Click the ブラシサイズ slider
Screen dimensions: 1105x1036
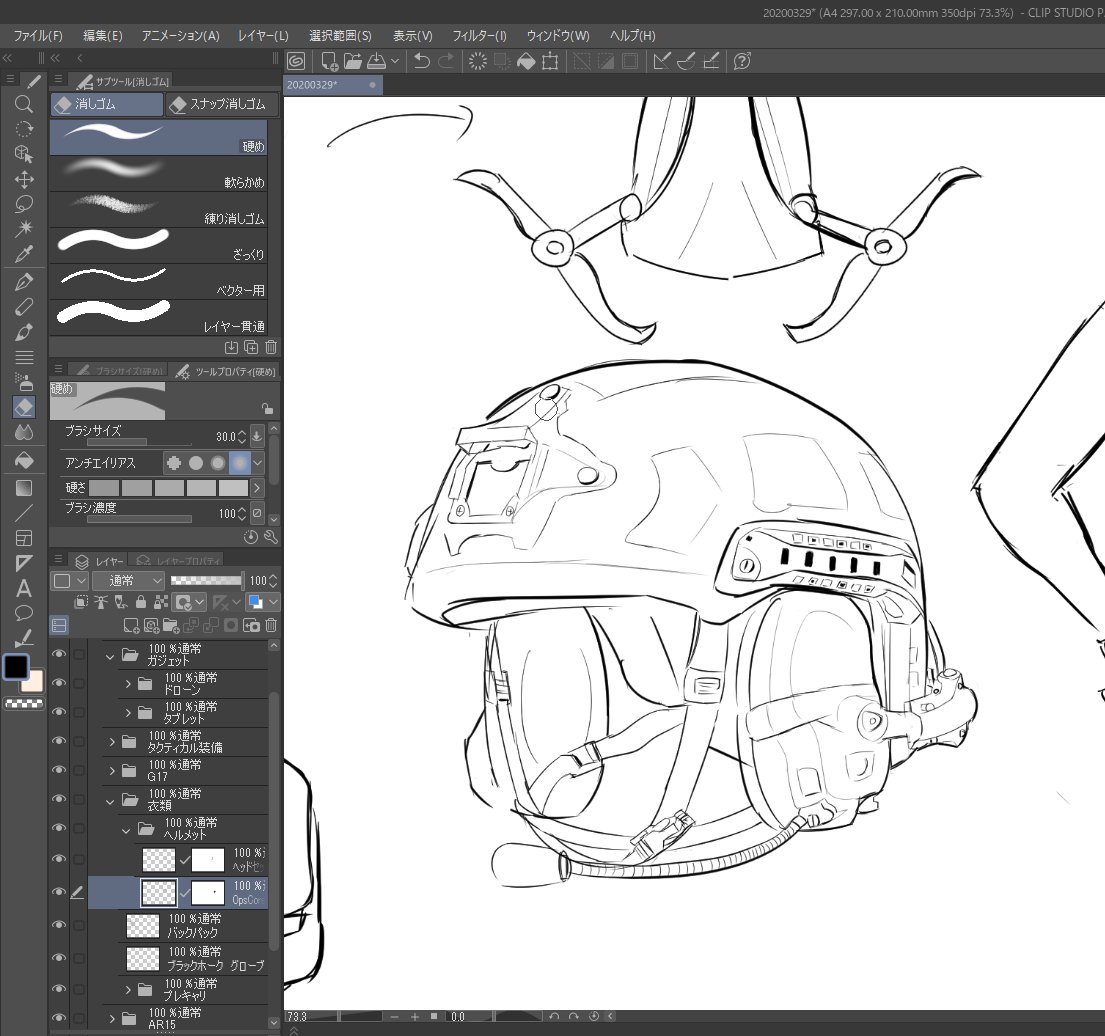[139, 443]
